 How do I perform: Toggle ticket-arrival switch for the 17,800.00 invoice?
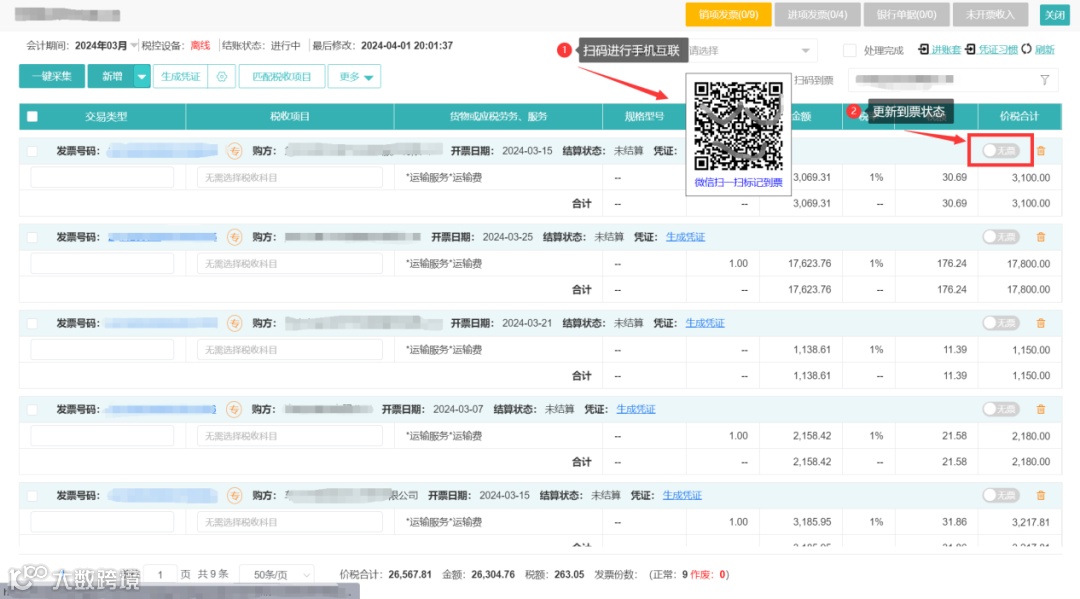click(x=1001, y=237)
